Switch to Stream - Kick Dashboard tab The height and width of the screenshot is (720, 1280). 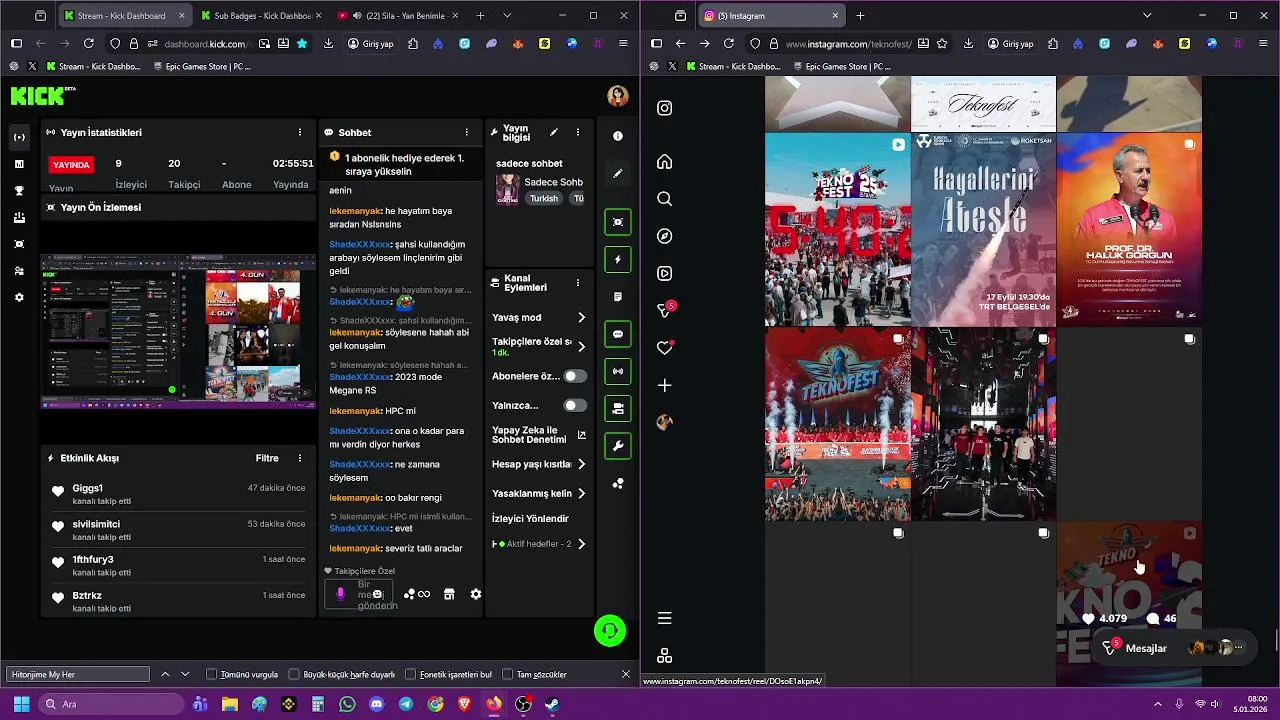click(125, 16)
